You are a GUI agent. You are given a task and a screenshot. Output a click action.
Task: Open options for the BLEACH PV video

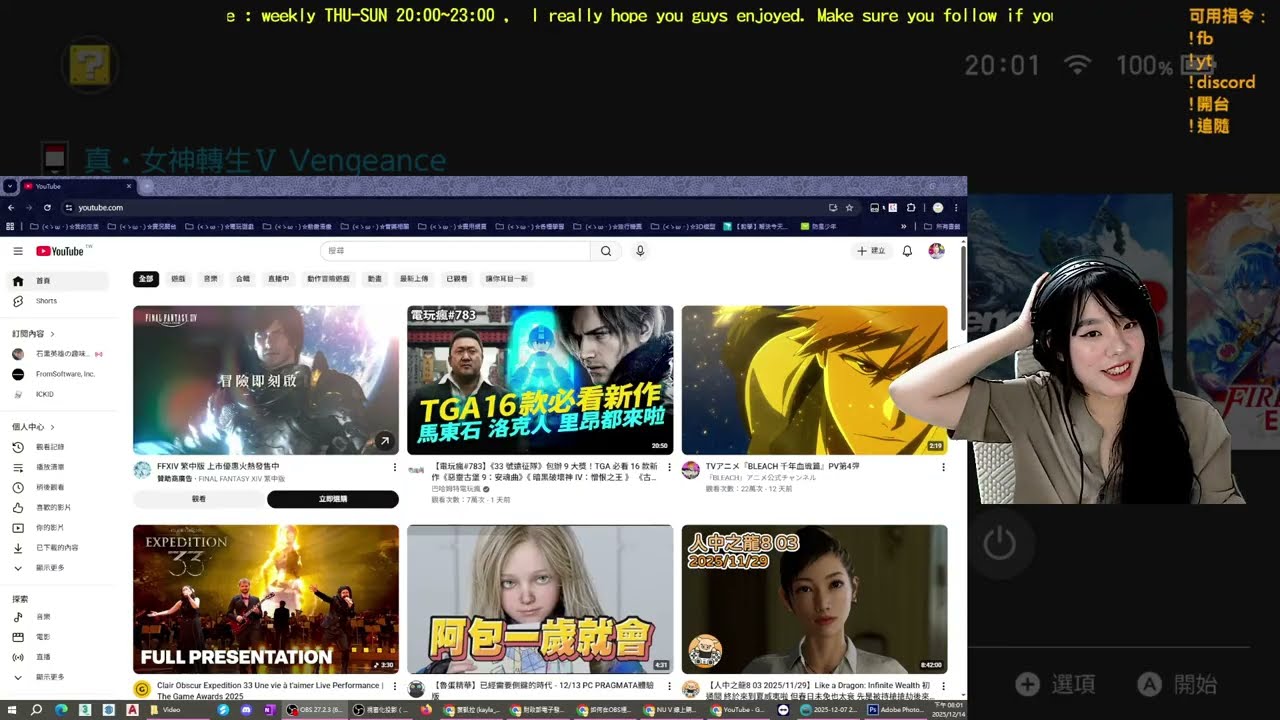click(943, 467)
